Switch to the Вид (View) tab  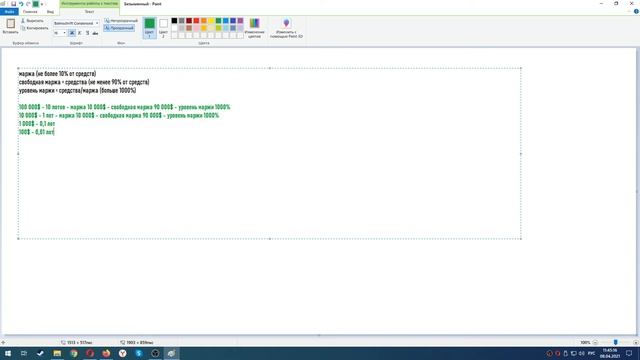(50, 11)
